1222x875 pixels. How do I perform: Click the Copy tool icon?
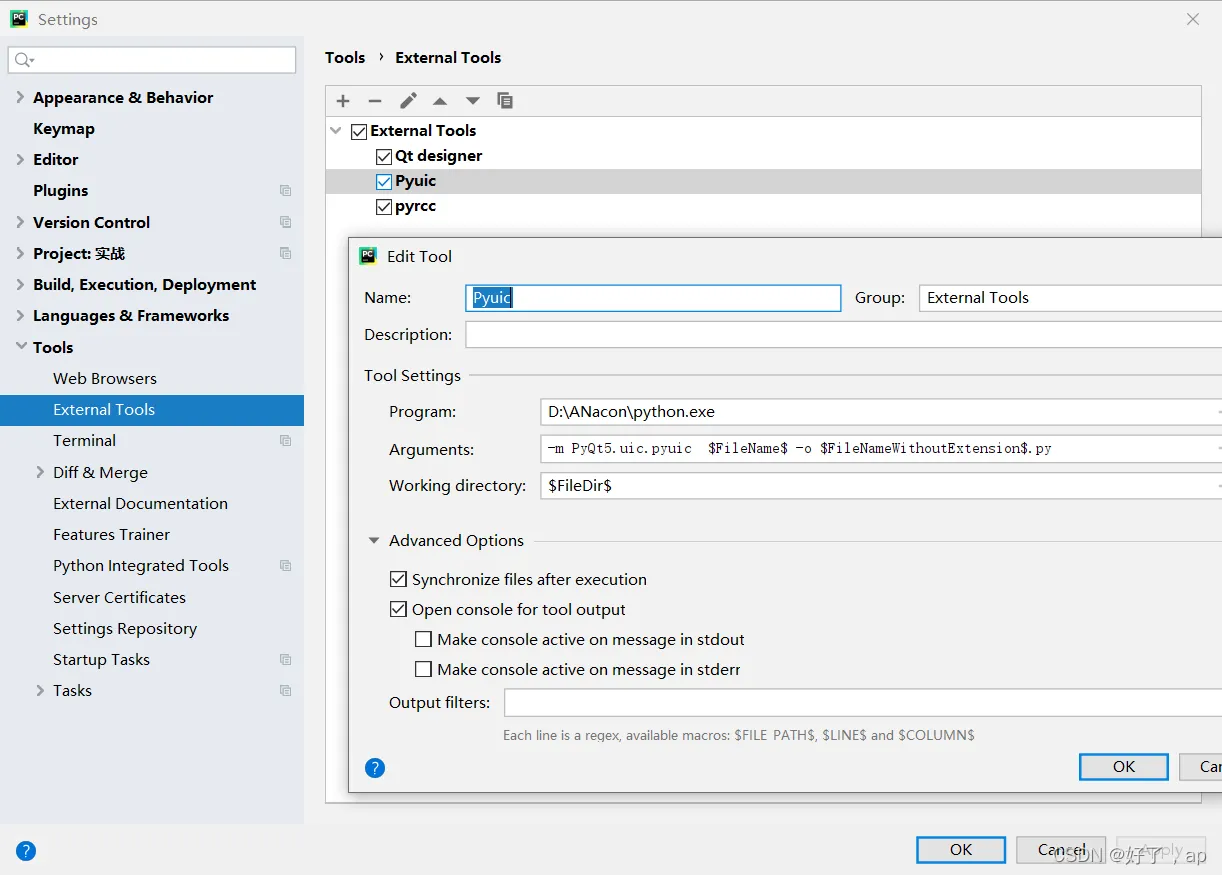(505, 101)
